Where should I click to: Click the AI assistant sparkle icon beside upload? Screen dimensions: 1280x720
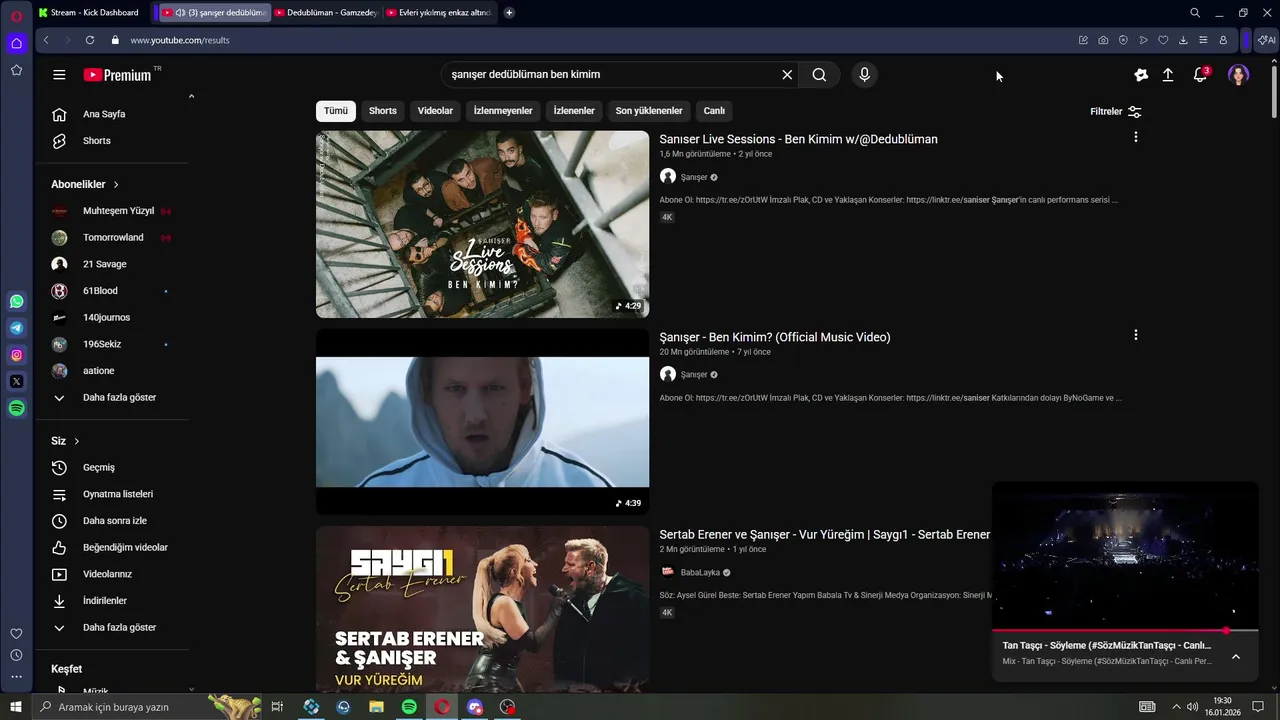coord(1141,75)
